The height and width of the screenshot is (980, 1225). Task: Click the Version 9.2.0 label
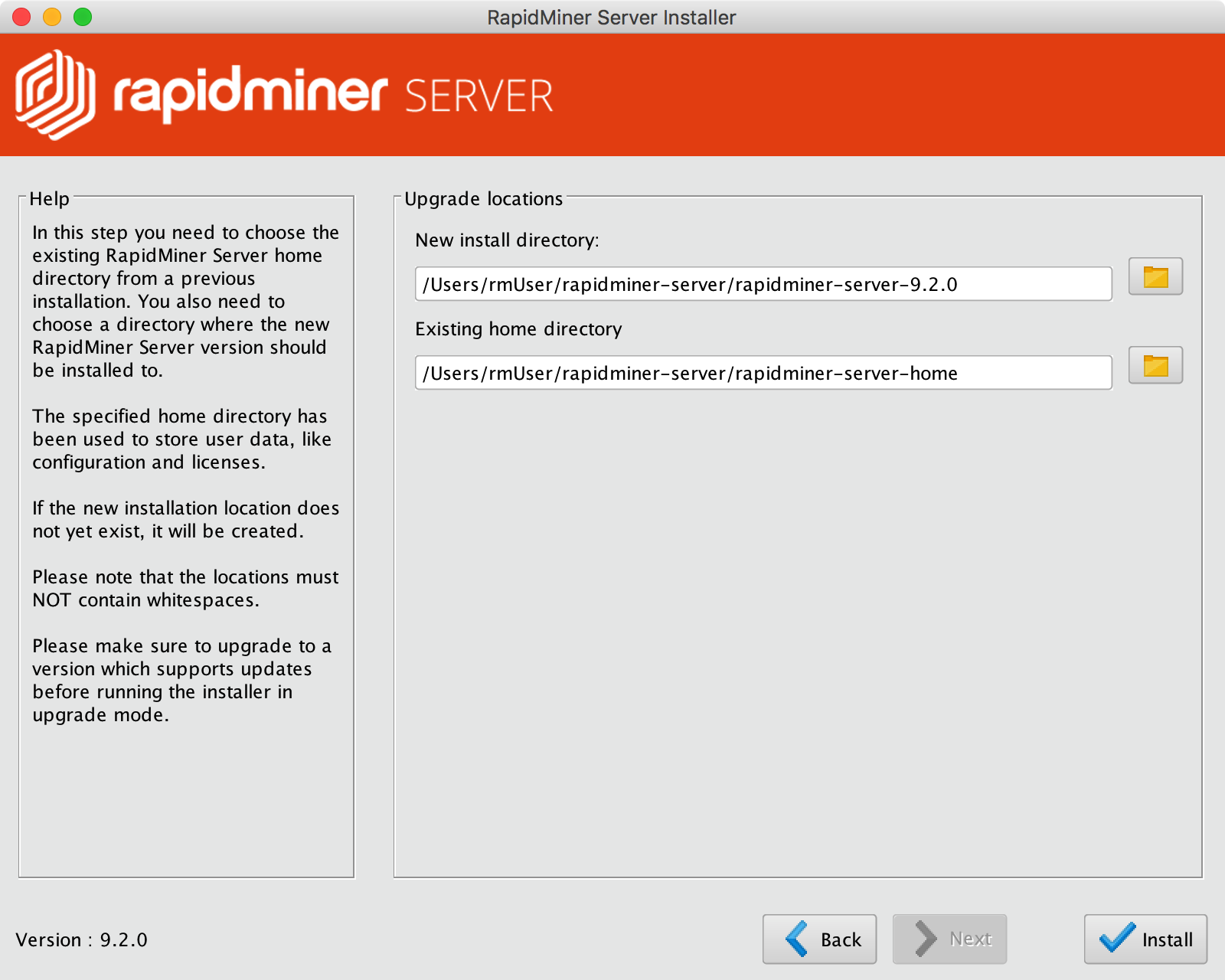82,939
